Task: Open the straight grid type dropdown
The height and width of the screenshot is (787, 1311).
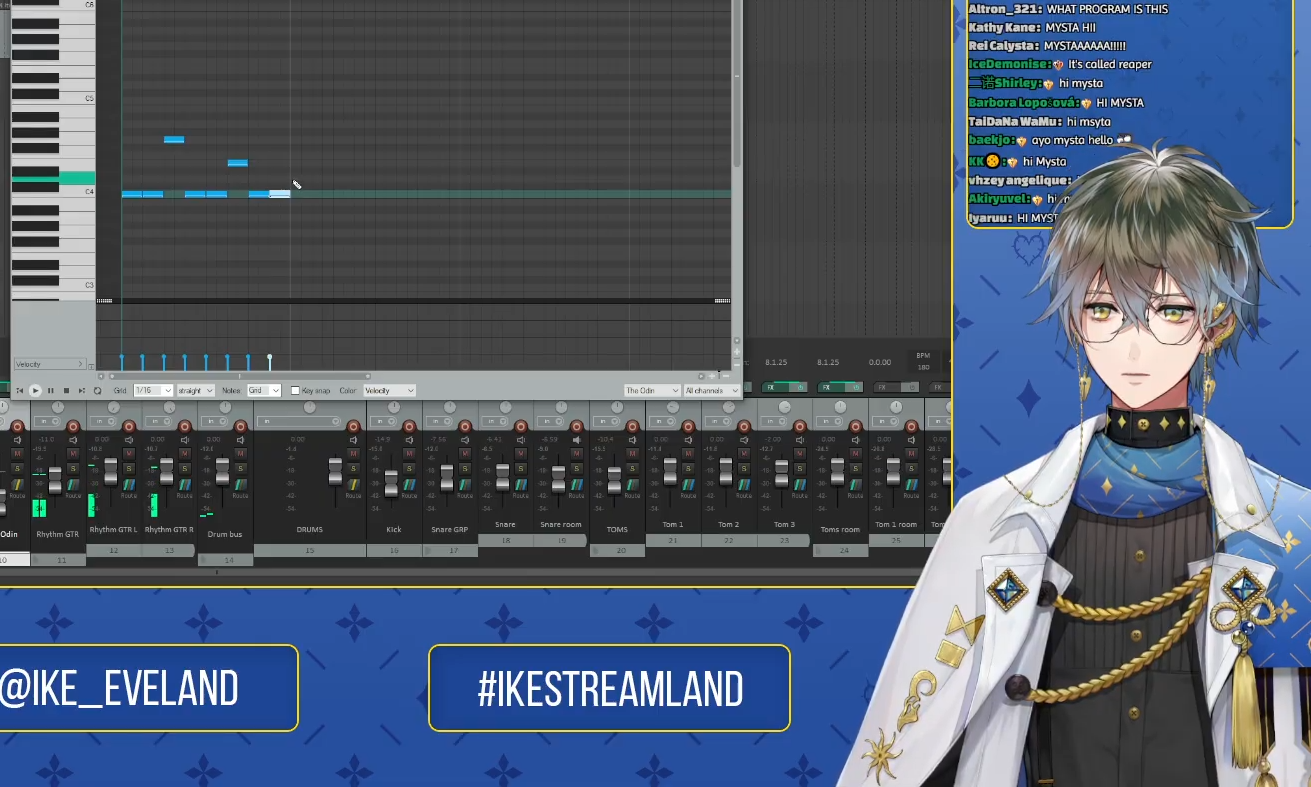Action: 195,390
